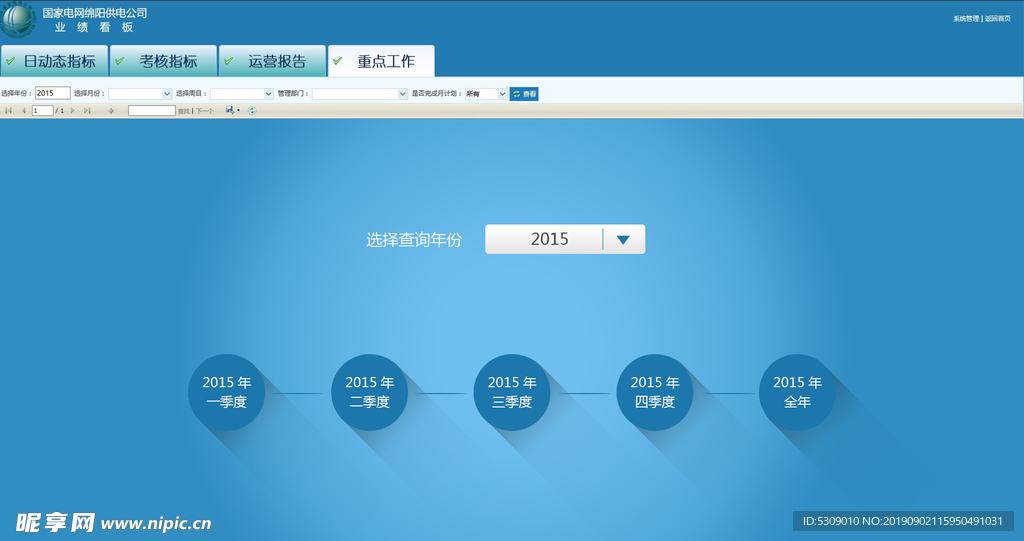The width and height of the screenshot is (1024, 541).
Task: Jump to last report page
Action: (88, 111)
